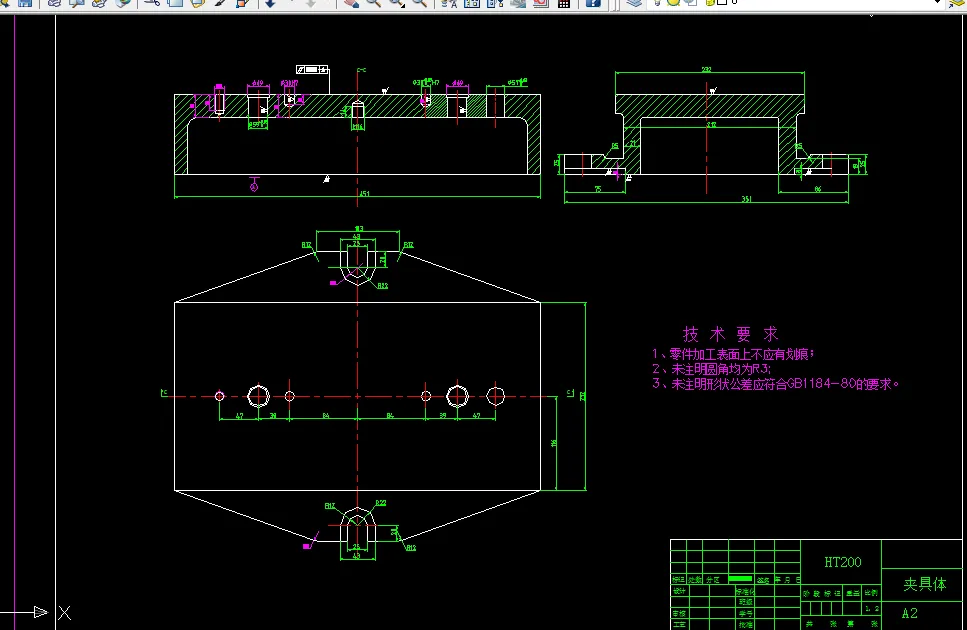Select the 451 overall length dimension
The image size is (967, 630).
[x=364, y=194]
